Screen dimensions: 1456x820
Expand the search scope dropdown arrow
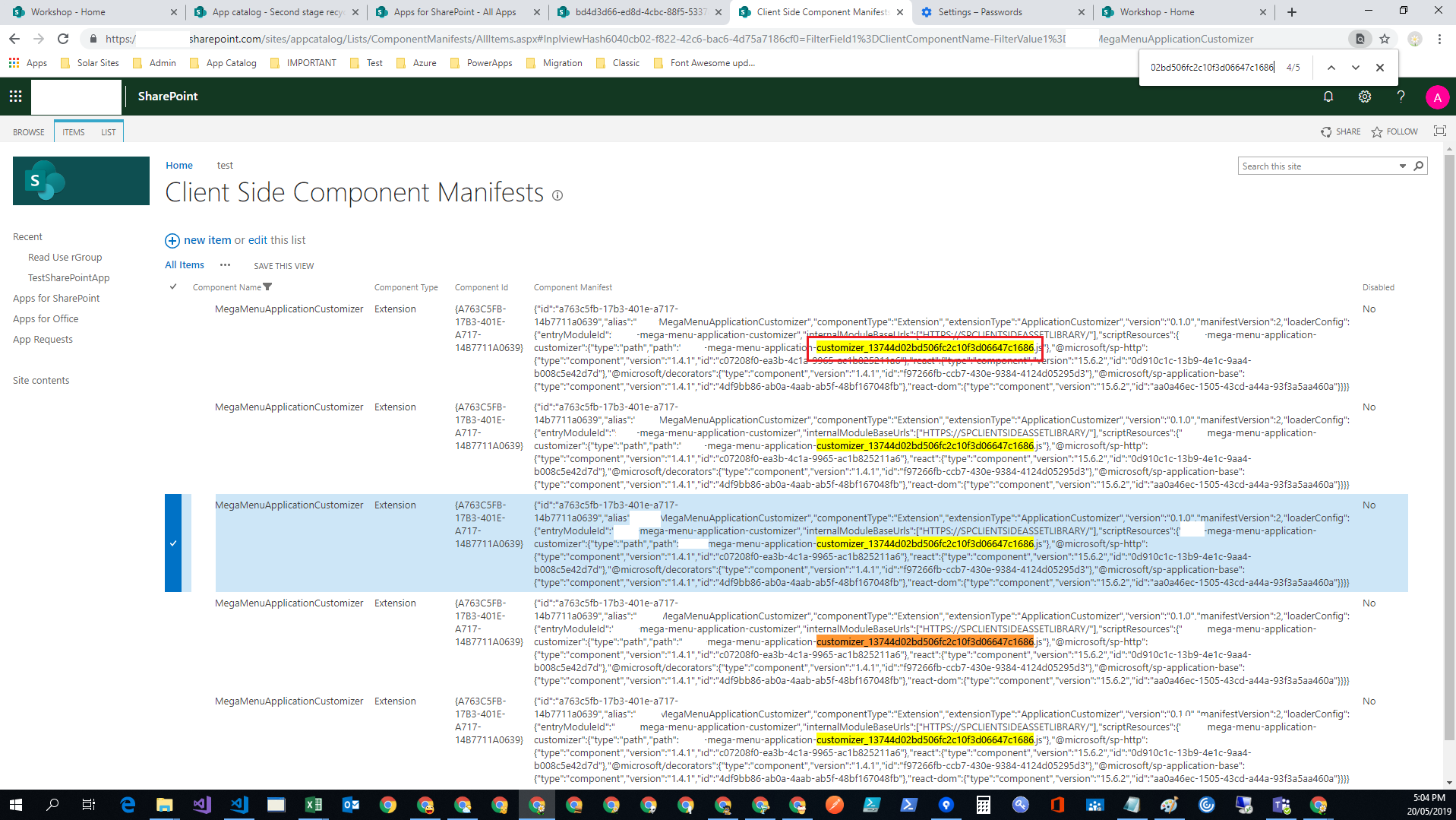1403,166
